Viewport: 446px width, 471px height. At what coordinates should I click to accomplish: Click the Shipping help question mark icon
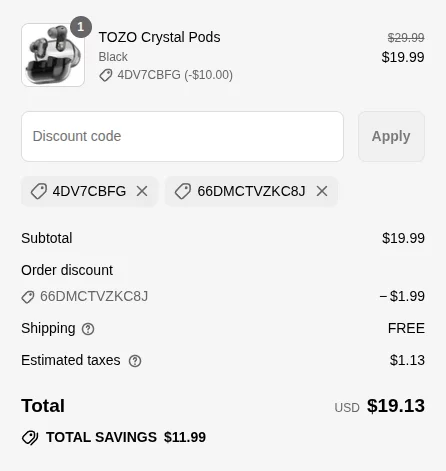[88, 329]
